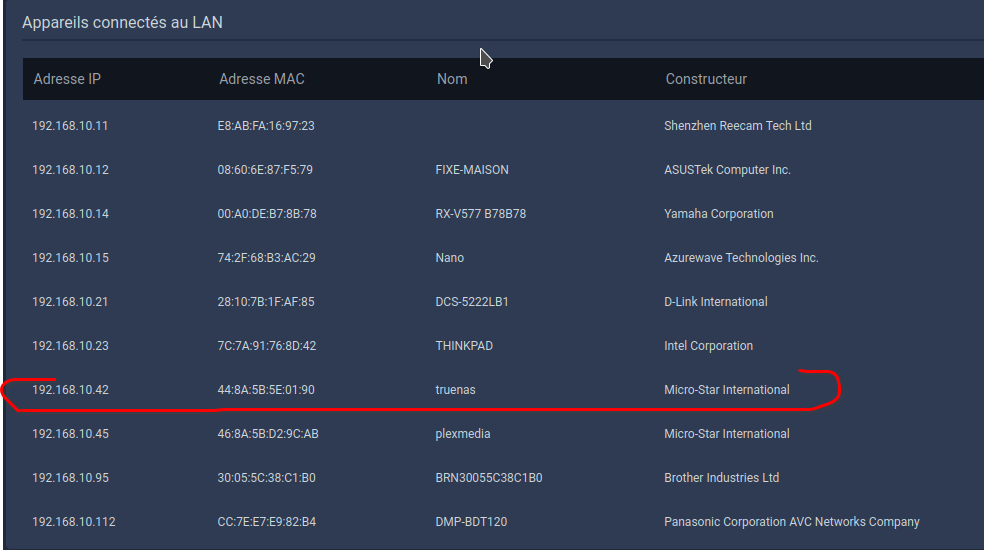This screenshot has width=984, height=550.
Task: Click Azurewave Technologies Inc. cell
Action: click(x=741, y=257)
